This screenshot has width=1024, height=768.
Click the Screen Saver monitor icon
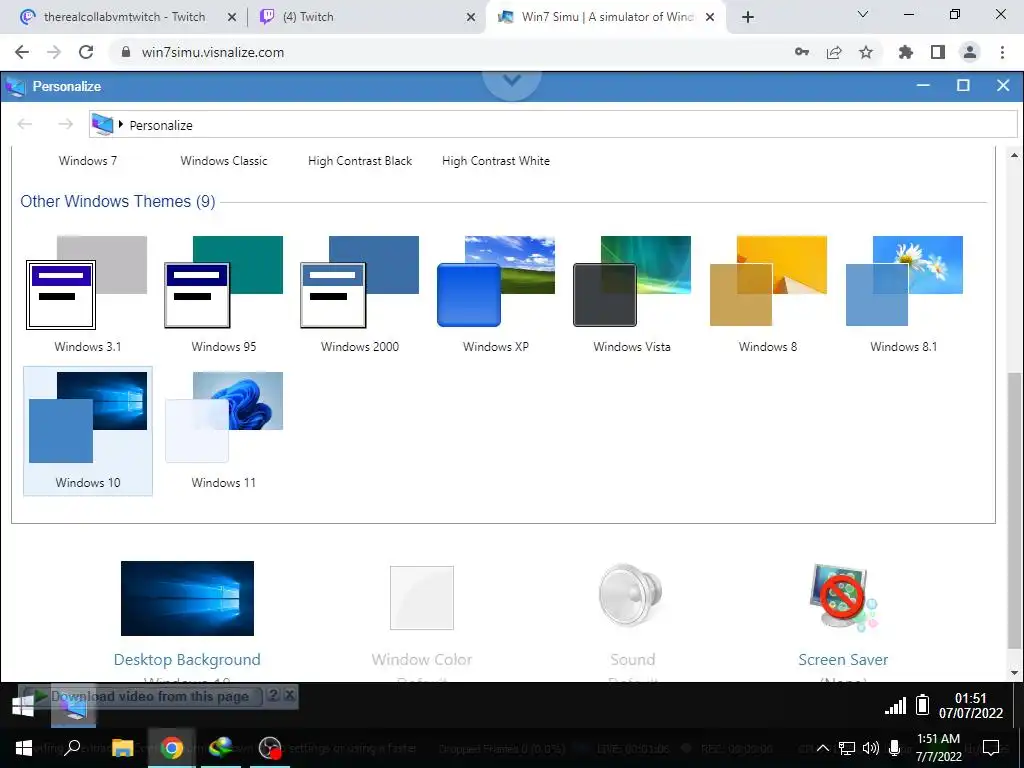coord(843,598)
